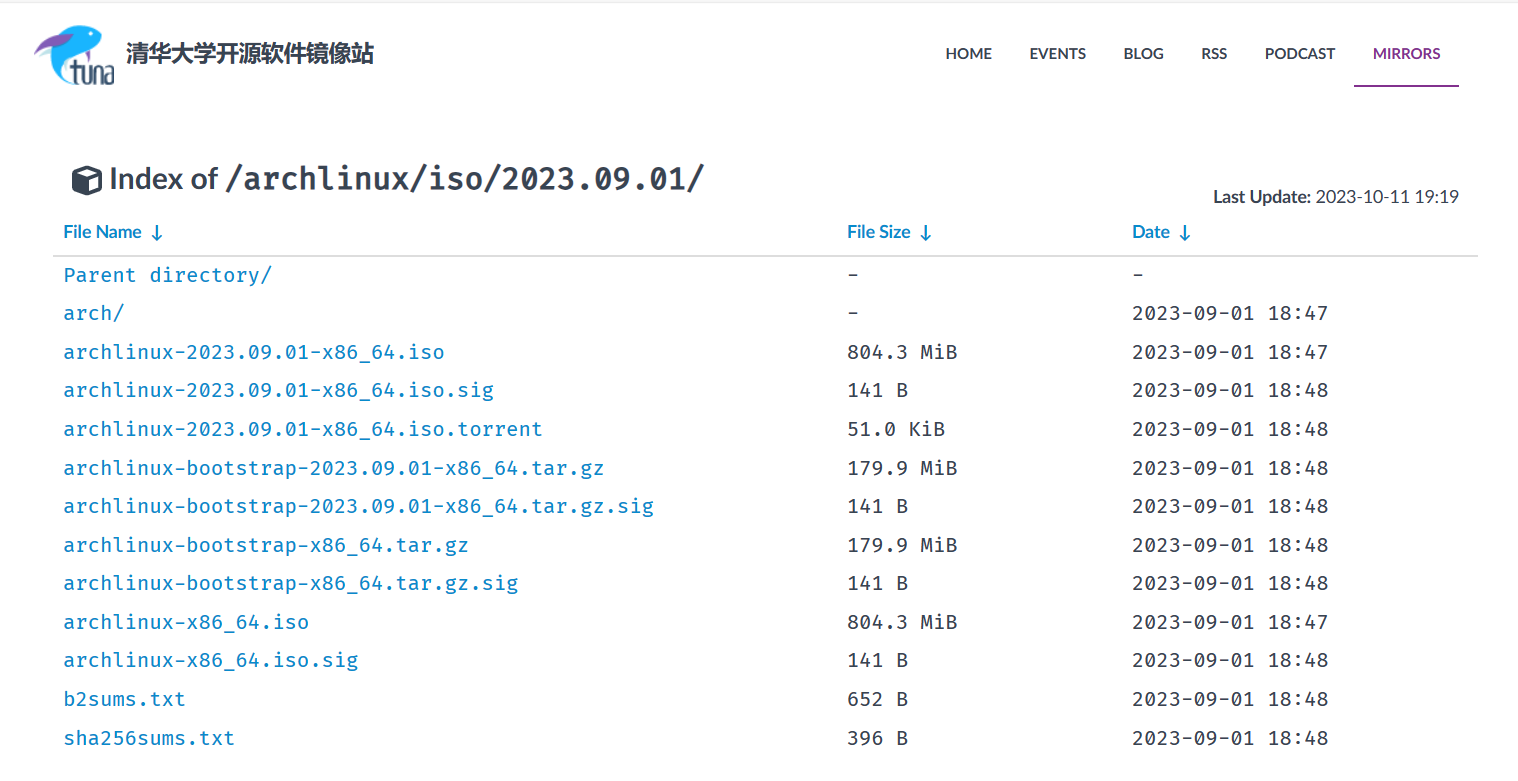Screen dimensions: 1518x781
Task: Download archlinux-bootstrap-x86_64.tar.gz.sig
Action: pos(291,583)
